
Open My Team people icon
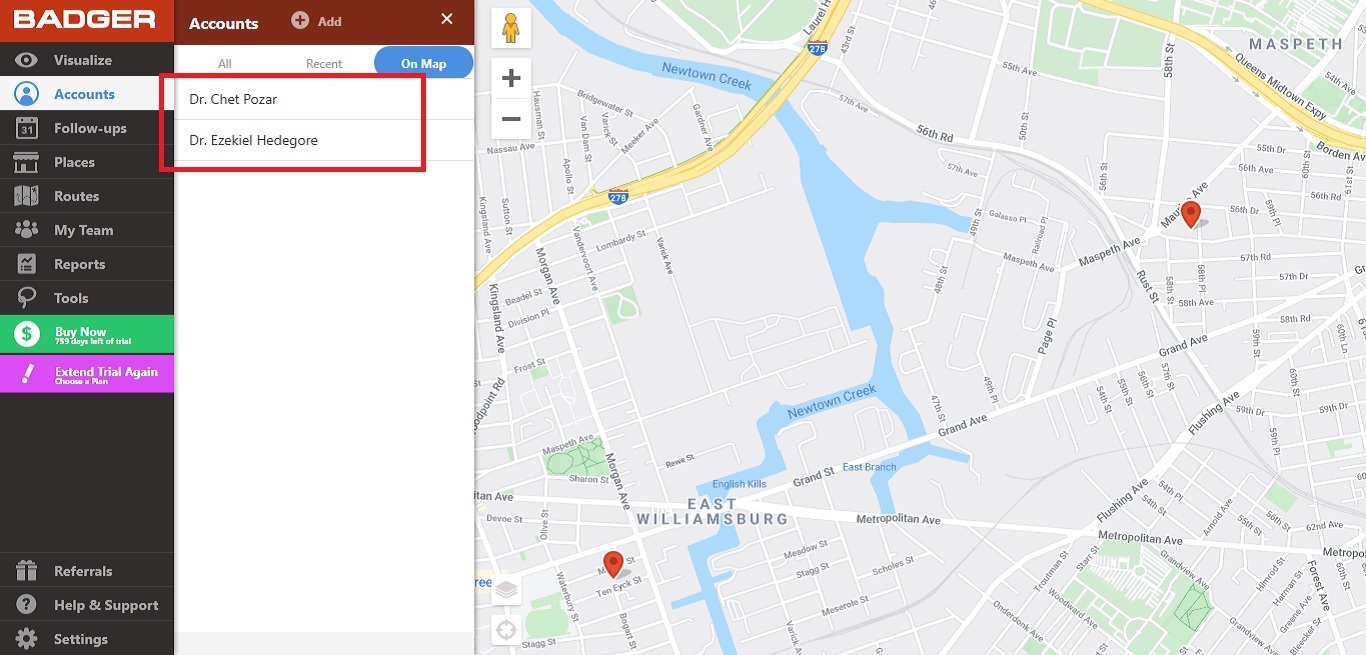(x=27, y=230)
